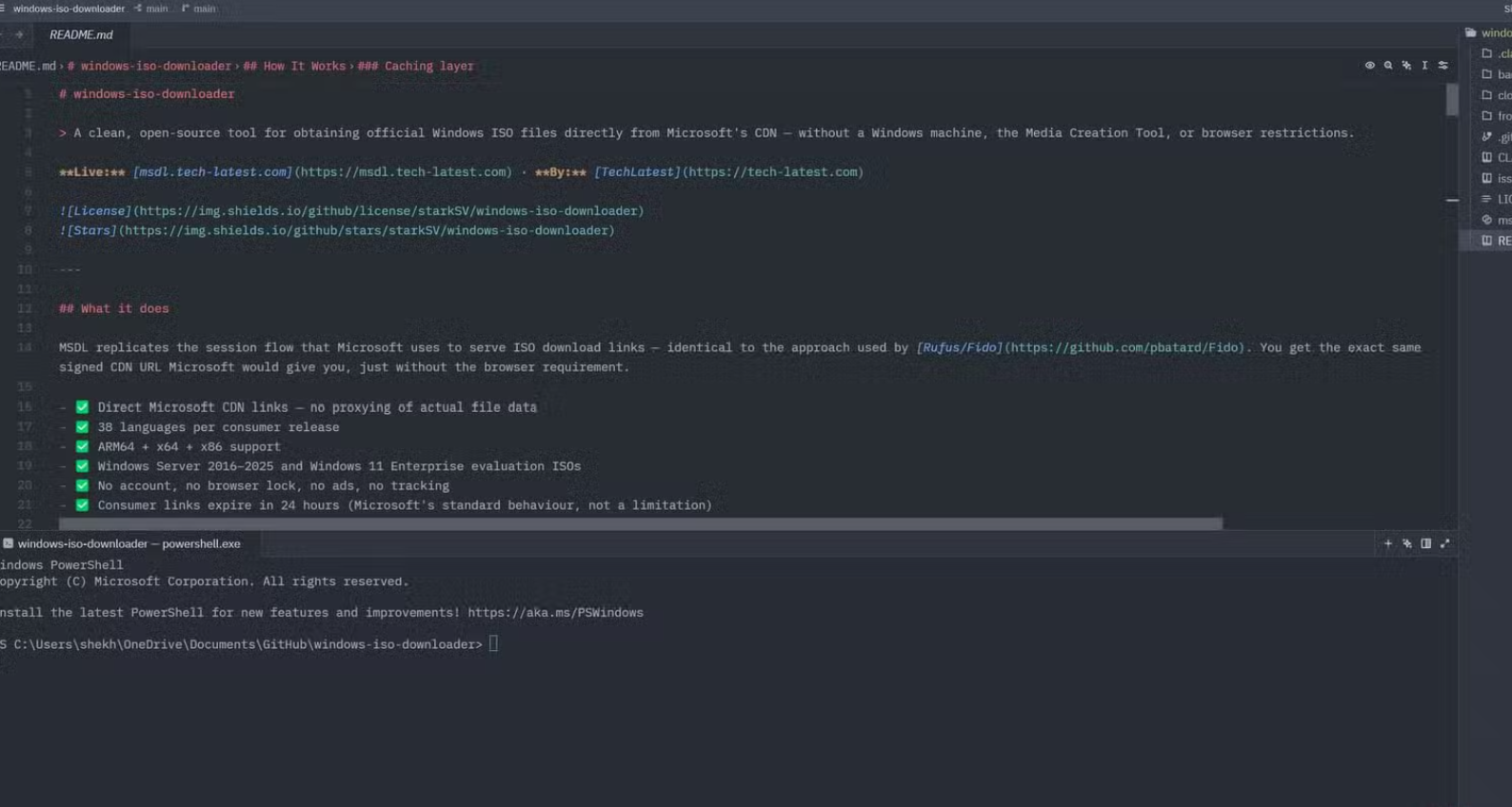This screenshot has height=807, width=1512.
Task: Click the blockquote 'A clean, open-source tool' line
Action: (706, 133)
